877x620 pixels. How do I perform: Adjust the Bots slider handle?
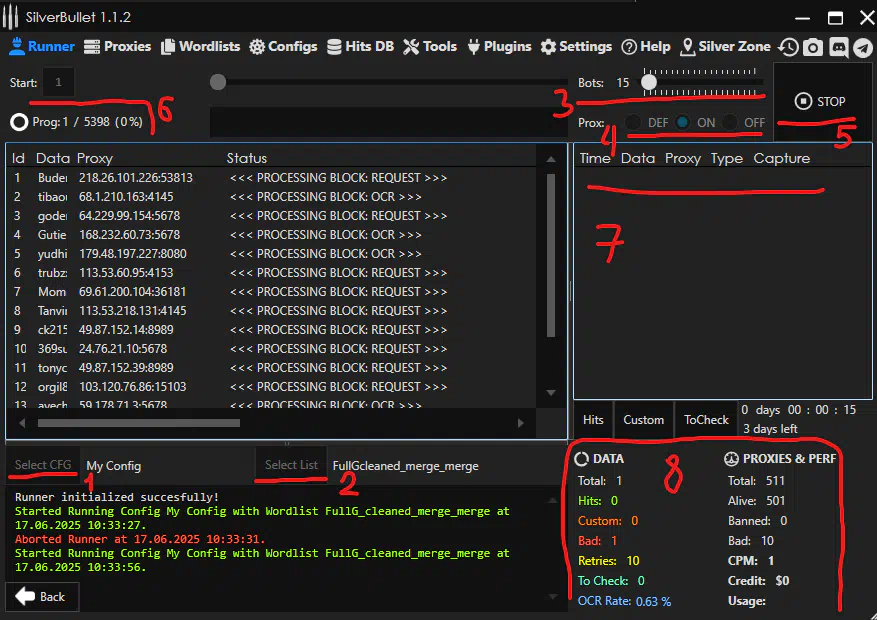tap(649, 82)
